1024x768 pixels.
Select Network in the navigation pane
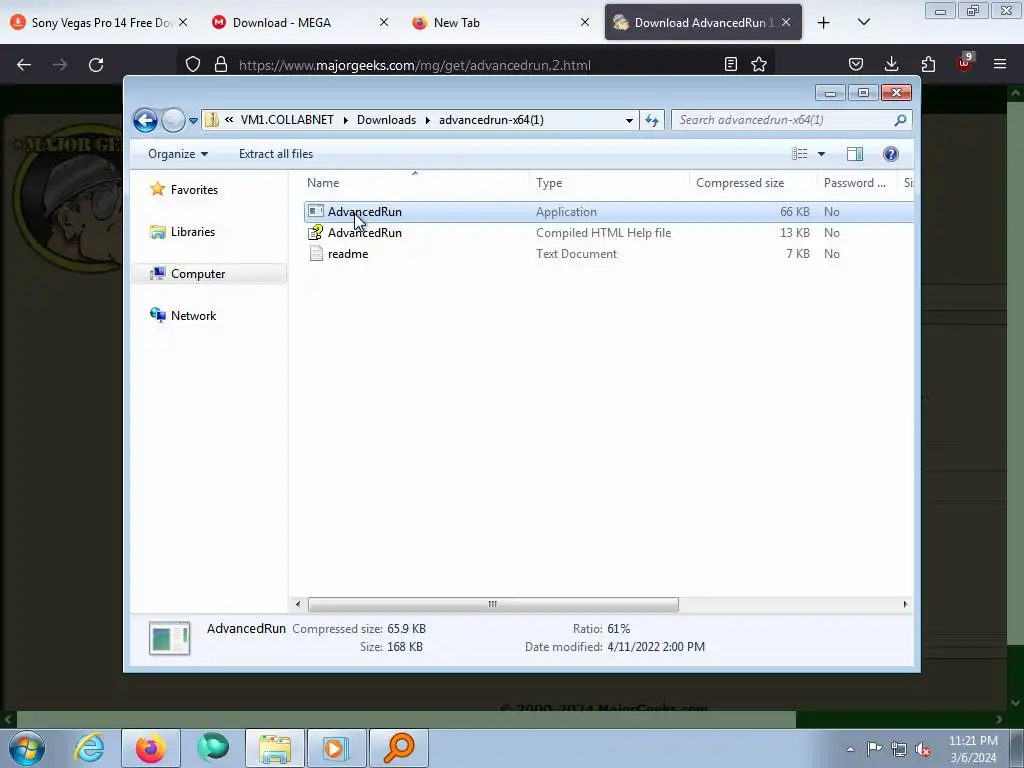pyautogui.click(x=184, y=316)
